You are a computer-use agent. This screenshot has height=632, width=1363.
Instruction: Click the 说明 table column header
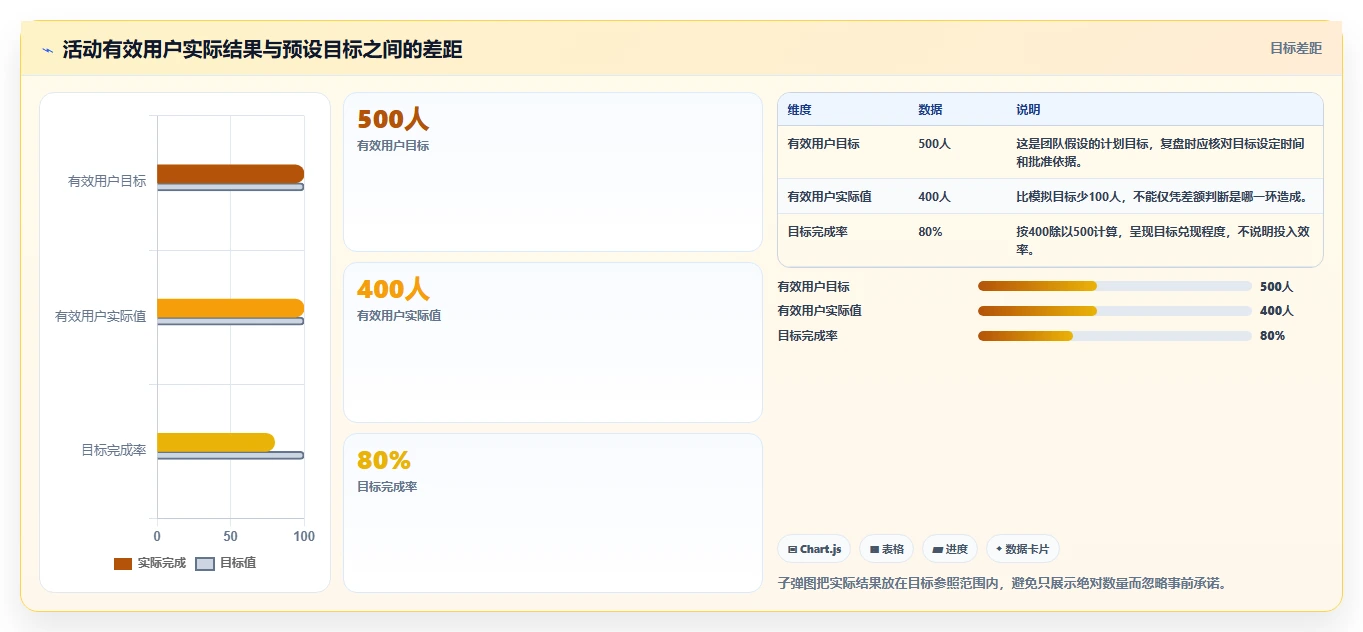1028,110
